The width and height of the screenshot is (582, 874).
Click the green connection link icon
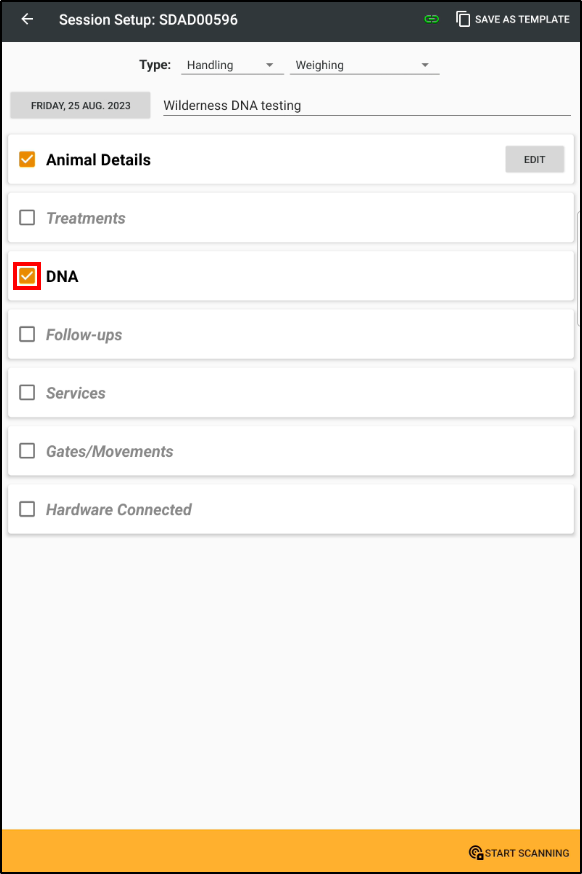pyautogui.click(x=430, y=19)
